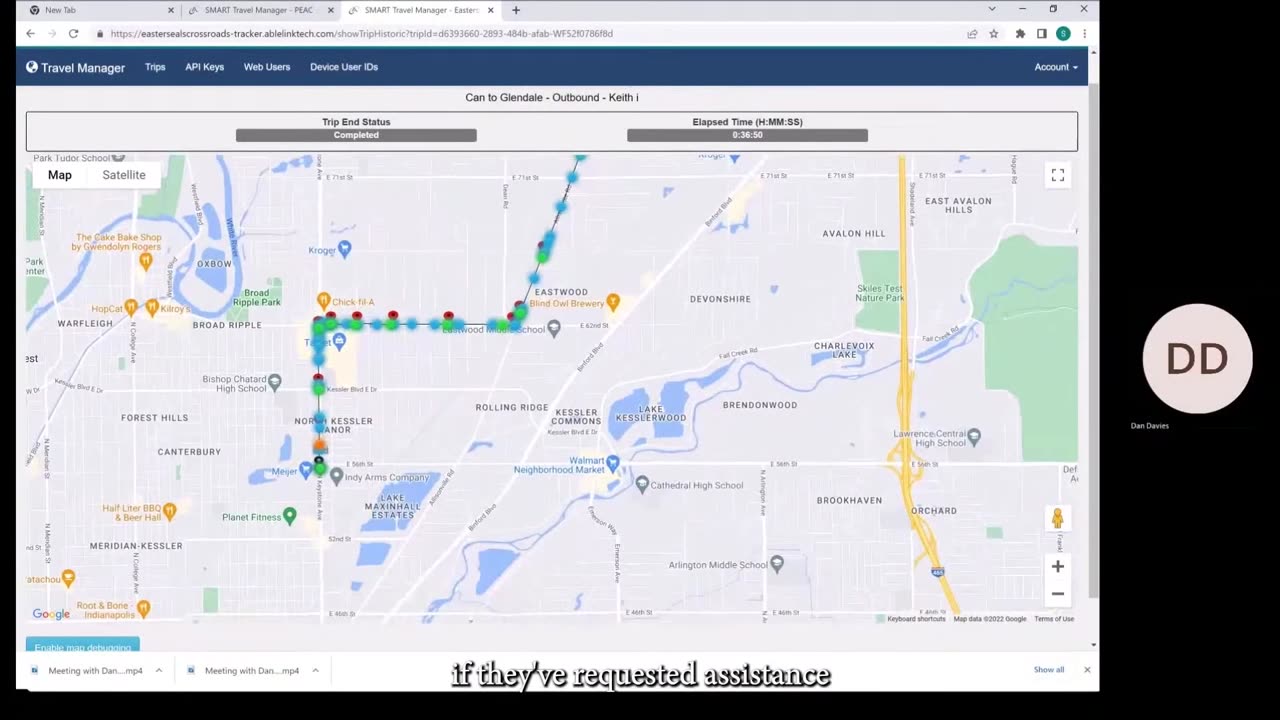
Task: Show all downloads
Action: coord(1049,670)
